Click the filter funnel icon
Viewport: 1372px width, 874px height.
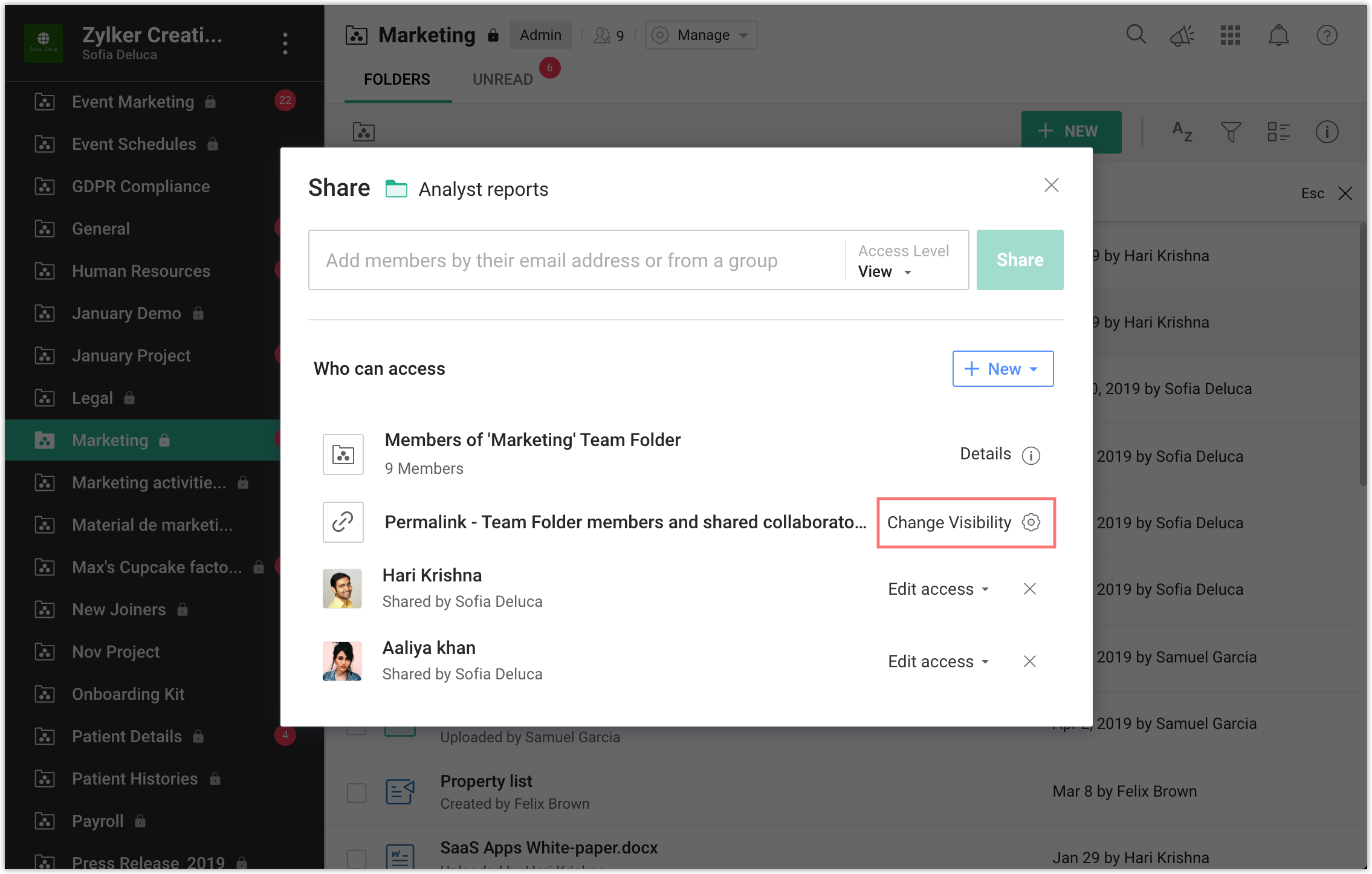[1231, 131]
